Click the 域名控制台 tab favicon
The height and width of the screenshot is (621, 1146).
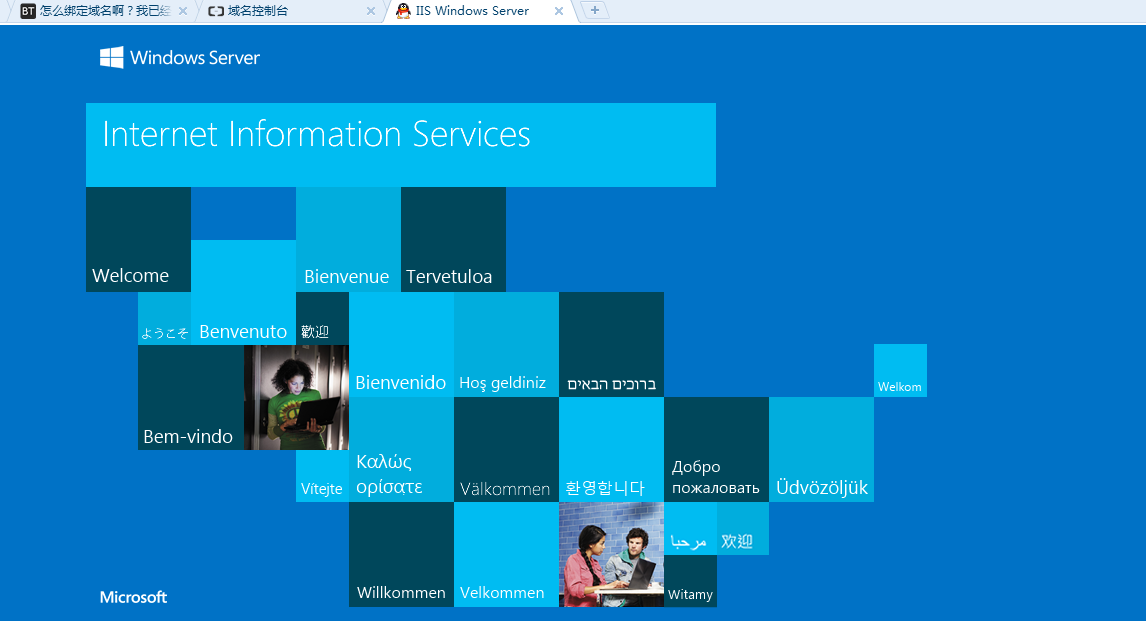[x=216, y=11]
